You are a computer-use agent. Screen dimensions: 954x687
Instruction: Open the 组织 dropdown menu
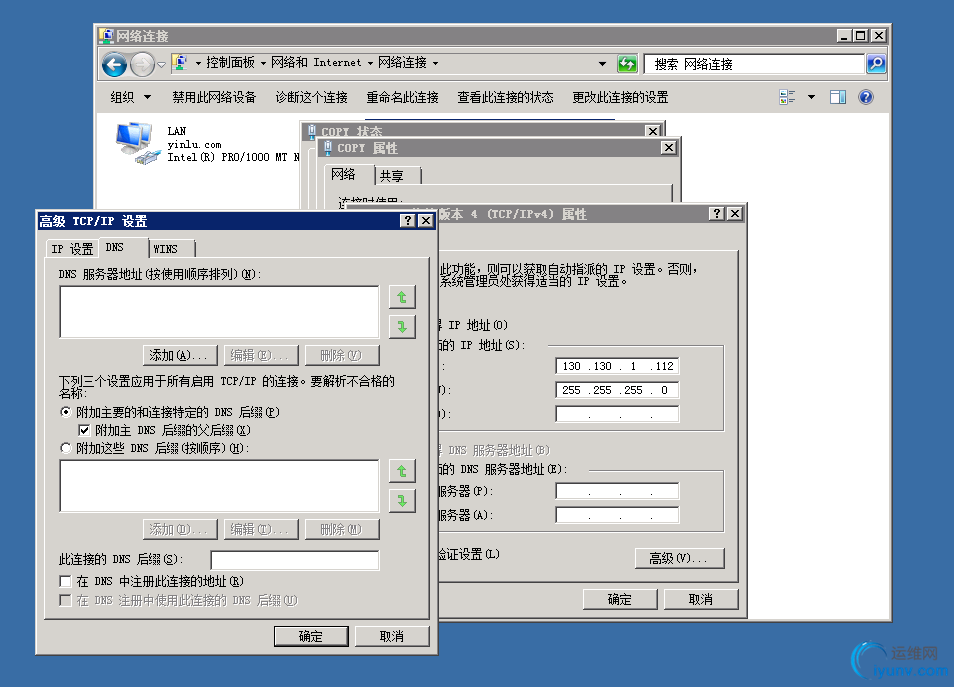point(129,96)
